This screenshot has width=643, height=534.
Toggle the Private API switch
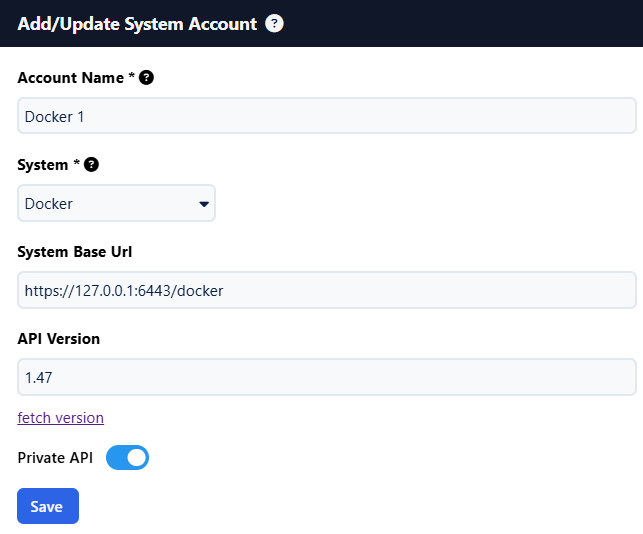point(127,458)
